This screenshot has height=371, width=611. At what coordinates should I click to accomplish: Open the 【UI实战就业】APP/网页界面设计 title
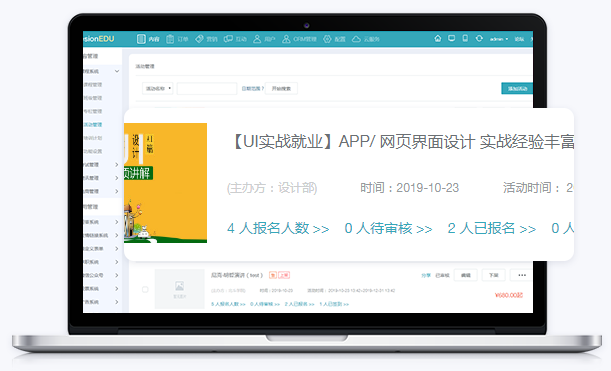[x=401, y=142]
